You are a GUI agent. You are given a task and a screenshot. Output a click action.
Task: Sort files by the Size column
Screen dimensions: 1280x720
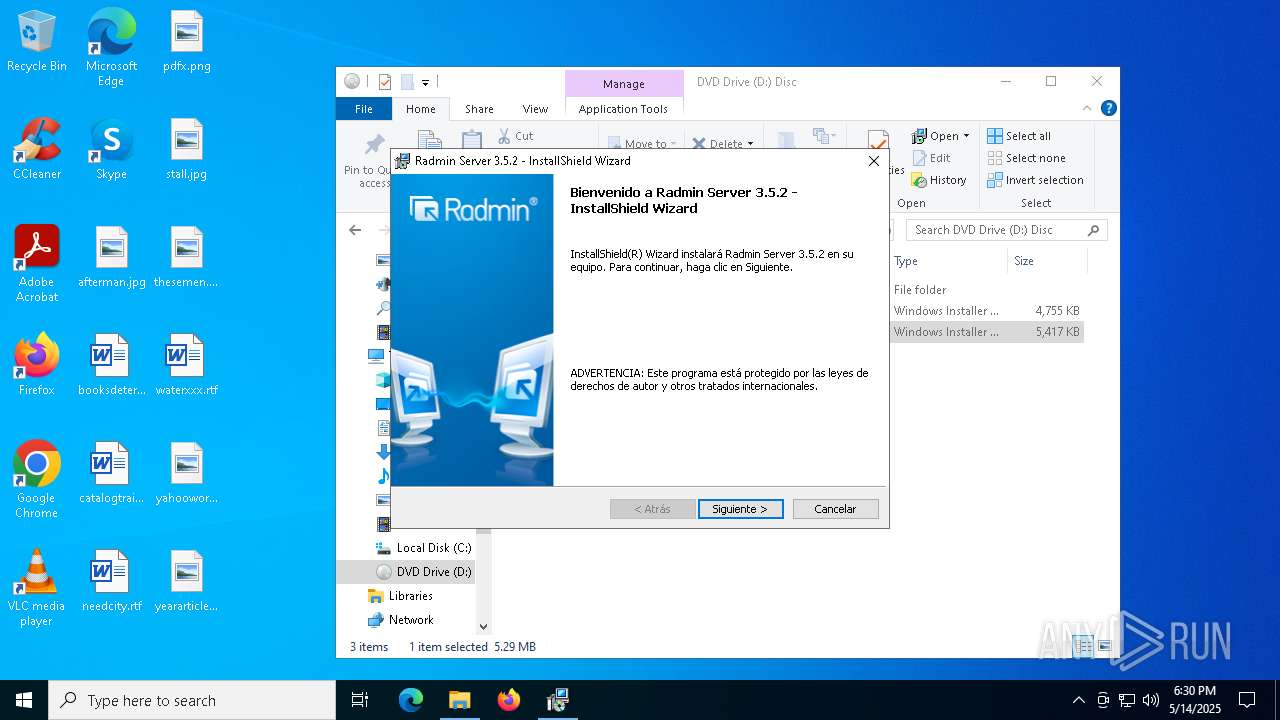tap(1024, 261)
